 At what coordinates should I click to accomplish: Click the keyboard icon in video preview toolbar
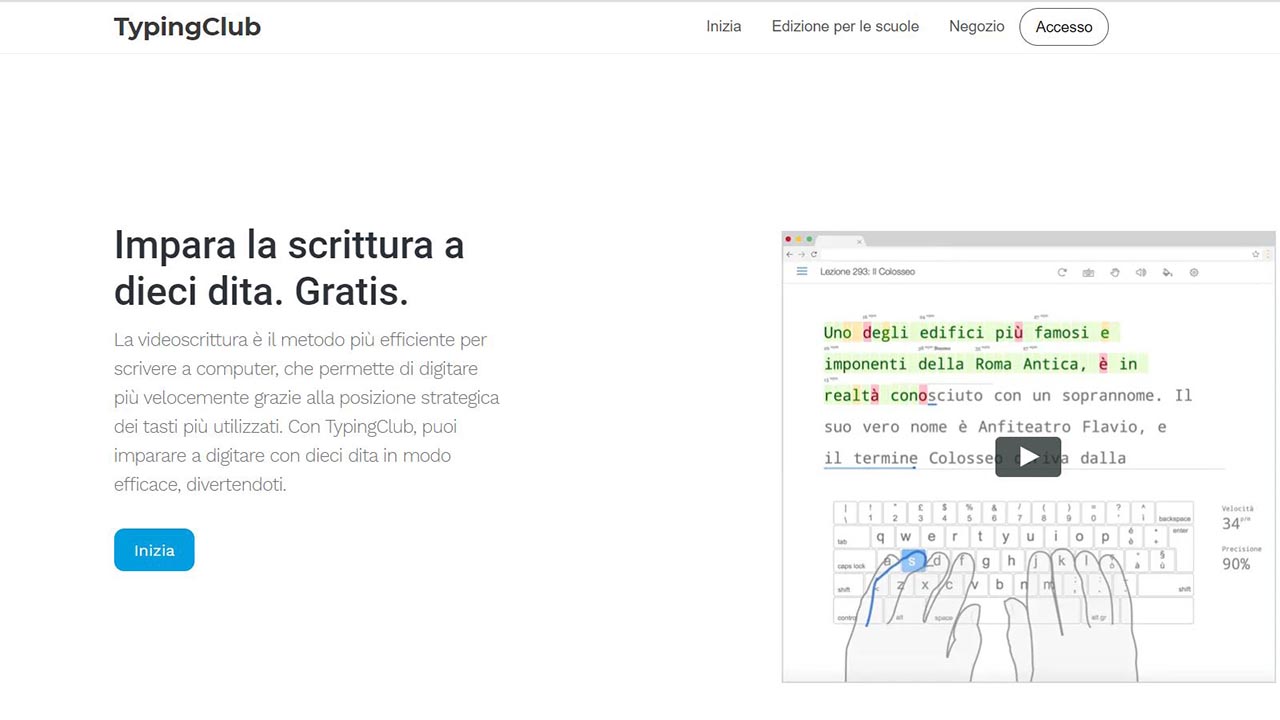click(1088, 272)
